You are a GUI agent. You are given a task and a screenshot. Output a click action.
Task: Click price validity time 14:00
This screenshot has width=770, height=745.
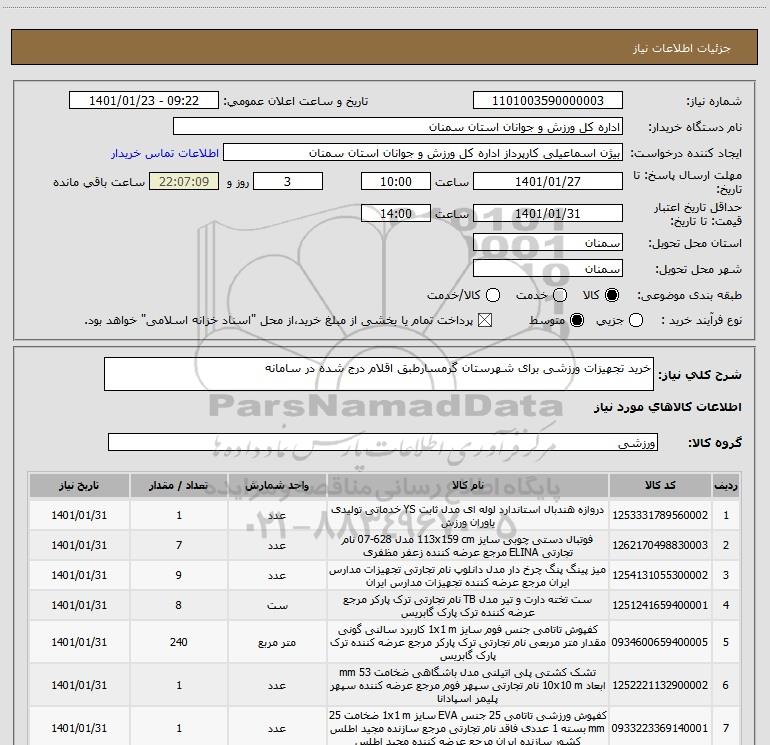click(396, 214)
